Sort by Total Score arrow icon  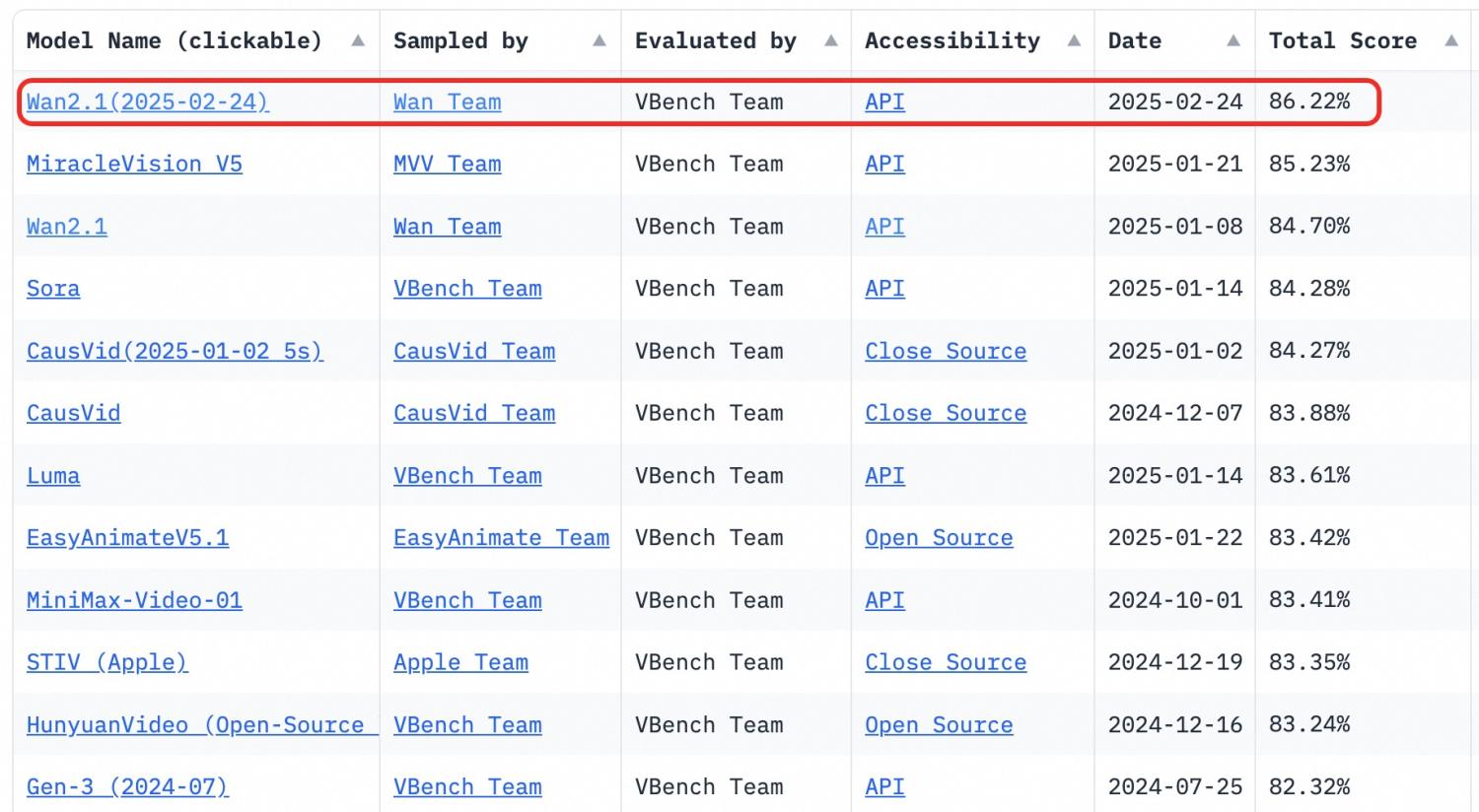[x=1450, y=41]
